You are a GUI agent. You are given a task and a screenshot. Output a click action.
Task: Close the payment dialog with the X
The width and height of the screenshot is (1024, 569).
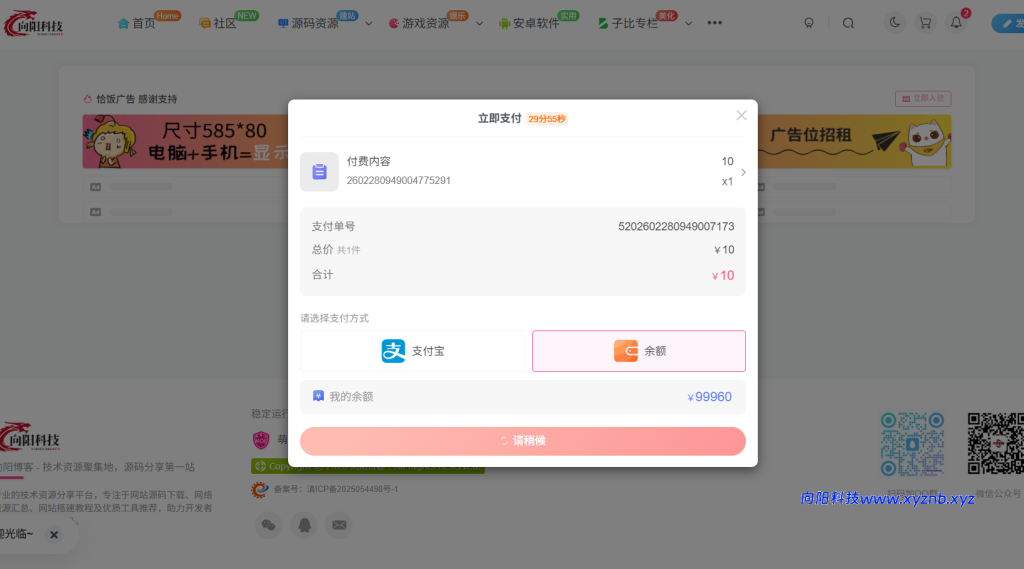tap(741, 116)
